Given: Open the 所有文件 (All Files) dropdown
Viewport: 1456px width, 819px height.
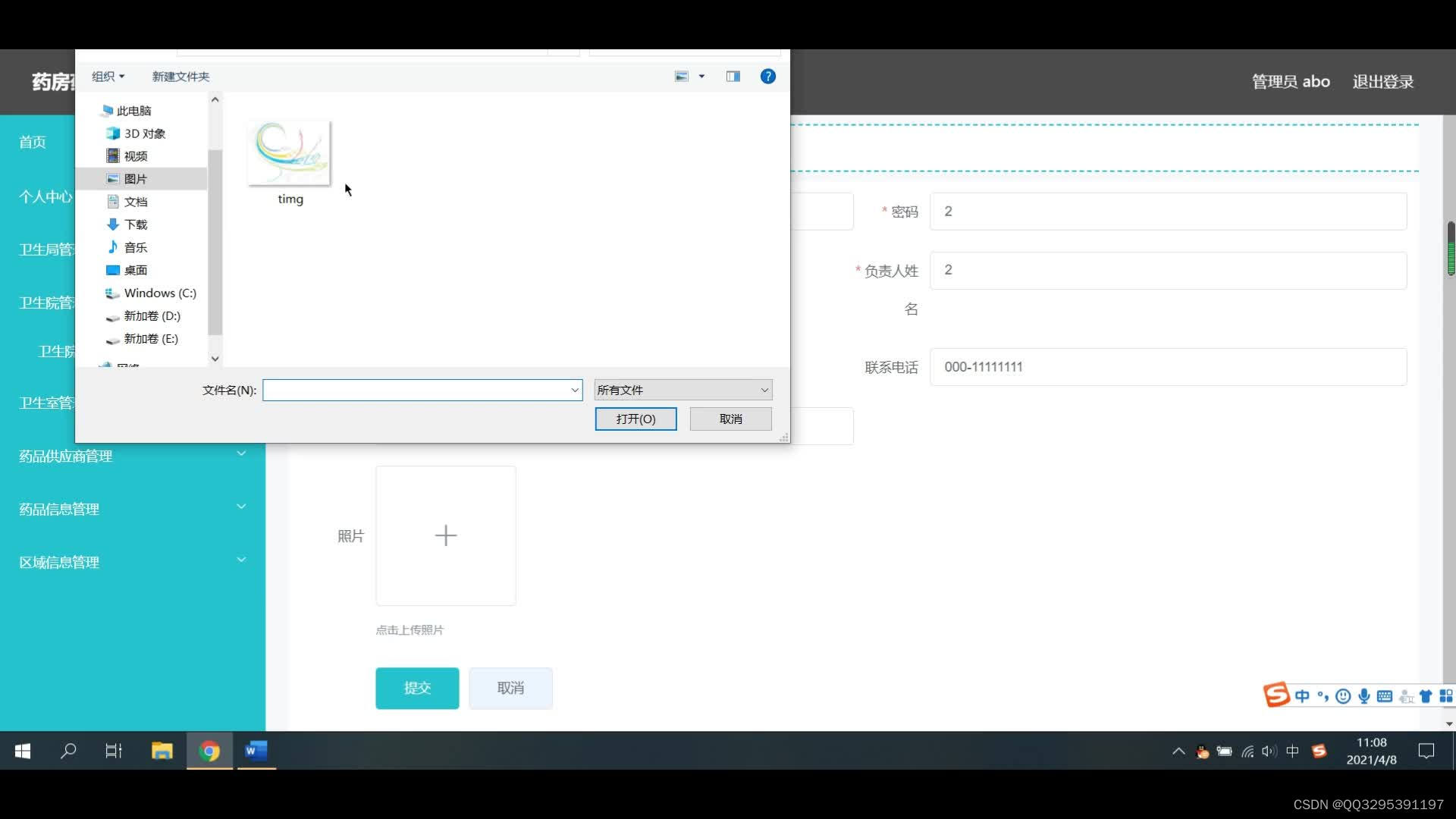Looking at the screenshot, I should coord(682,390).
